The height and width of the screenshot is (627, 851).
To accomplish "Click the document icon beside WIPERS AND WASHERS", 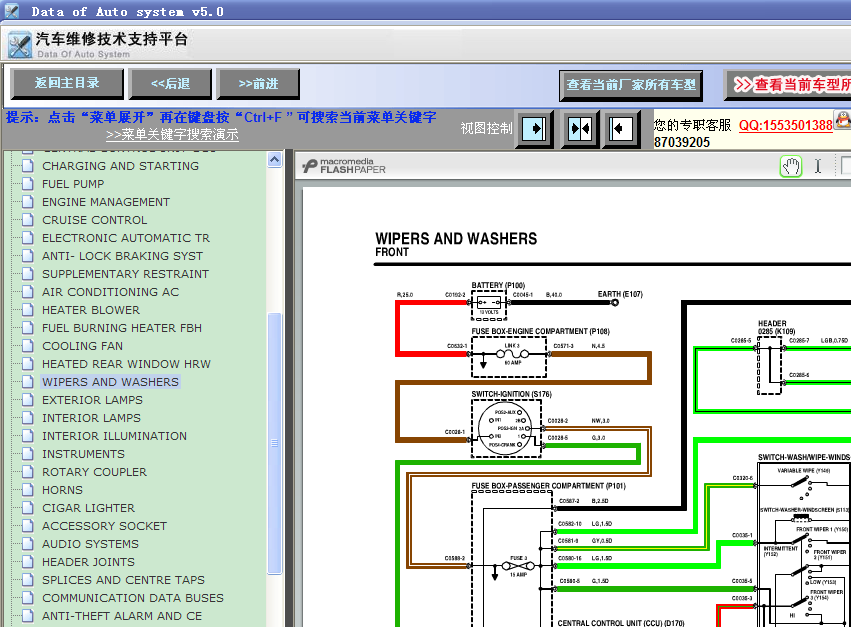I will [28, 382].
